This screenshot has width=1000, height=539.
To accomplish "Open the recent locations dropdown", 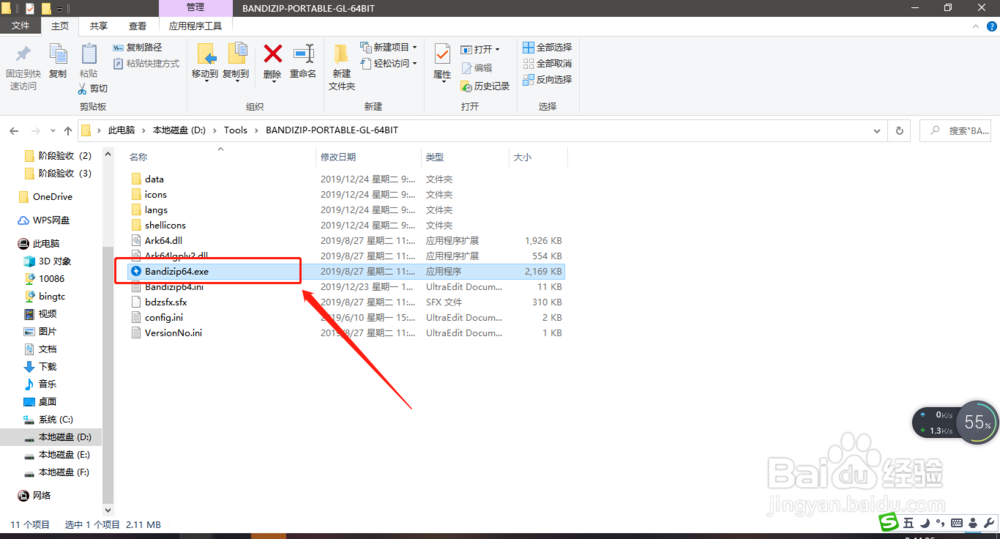I will (x=52, y=131).
